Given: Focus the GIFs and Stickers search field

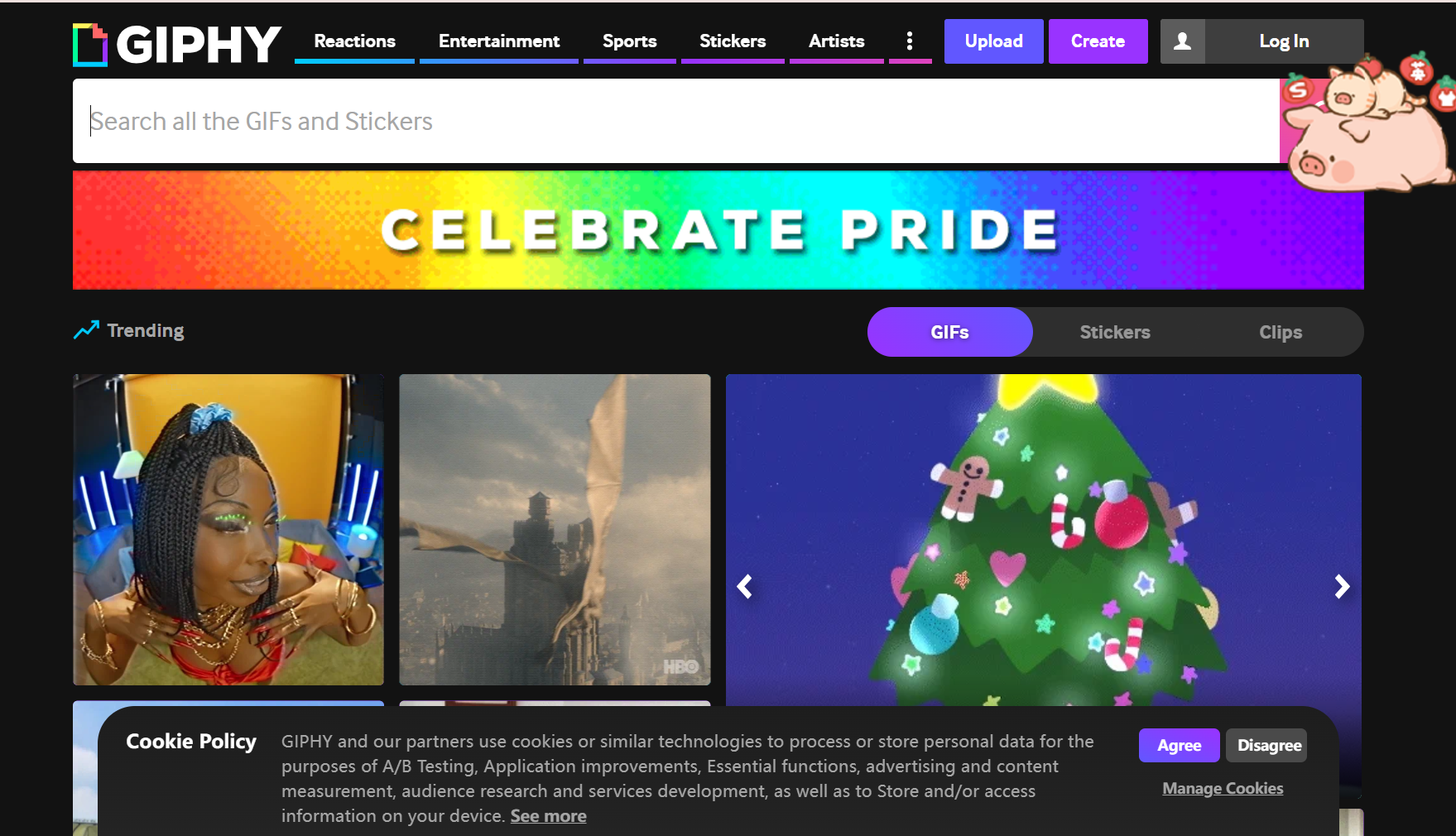Looking at the screenshot, I should click(676, 121).
